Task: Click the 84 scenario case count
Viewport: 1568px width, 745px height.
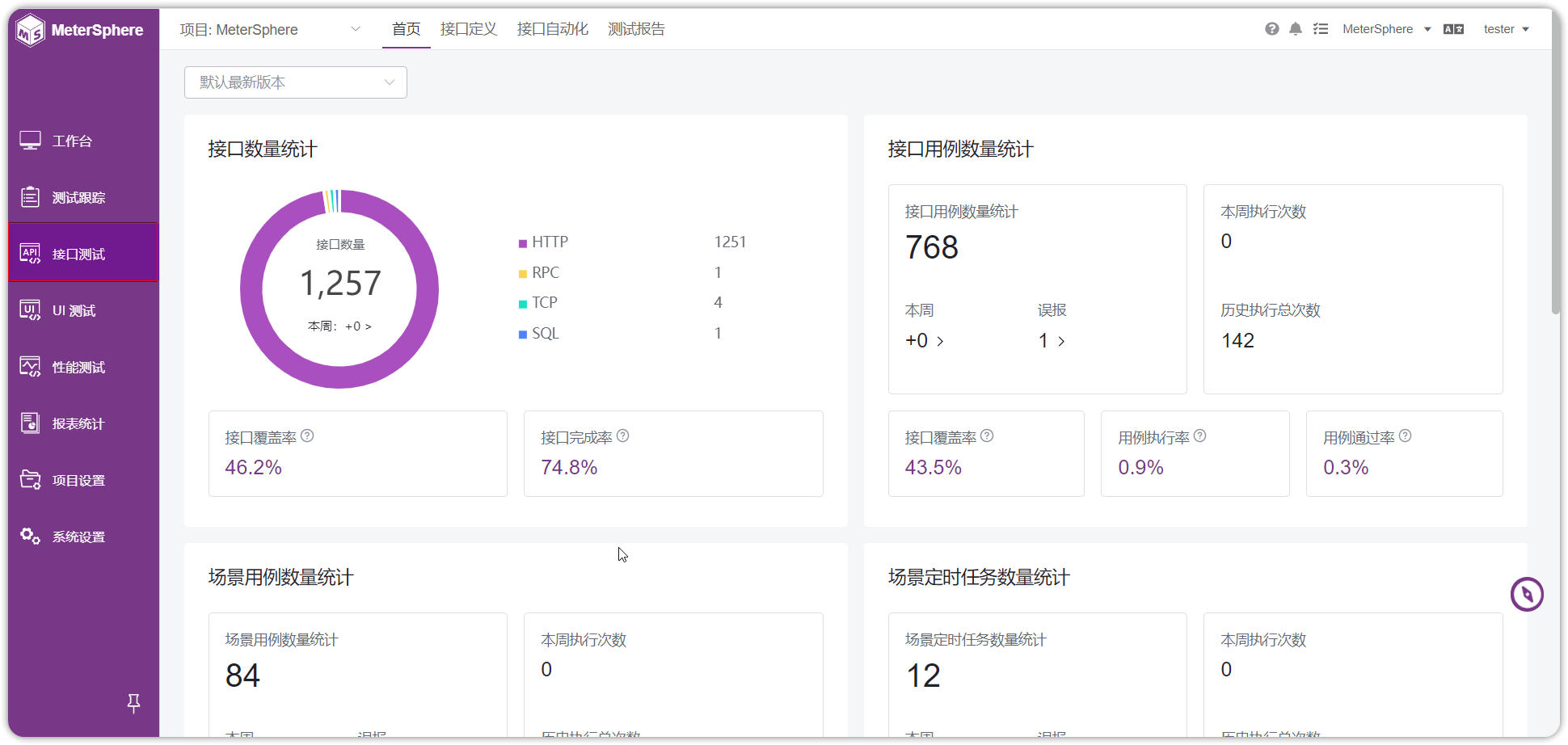Action: 242,676
